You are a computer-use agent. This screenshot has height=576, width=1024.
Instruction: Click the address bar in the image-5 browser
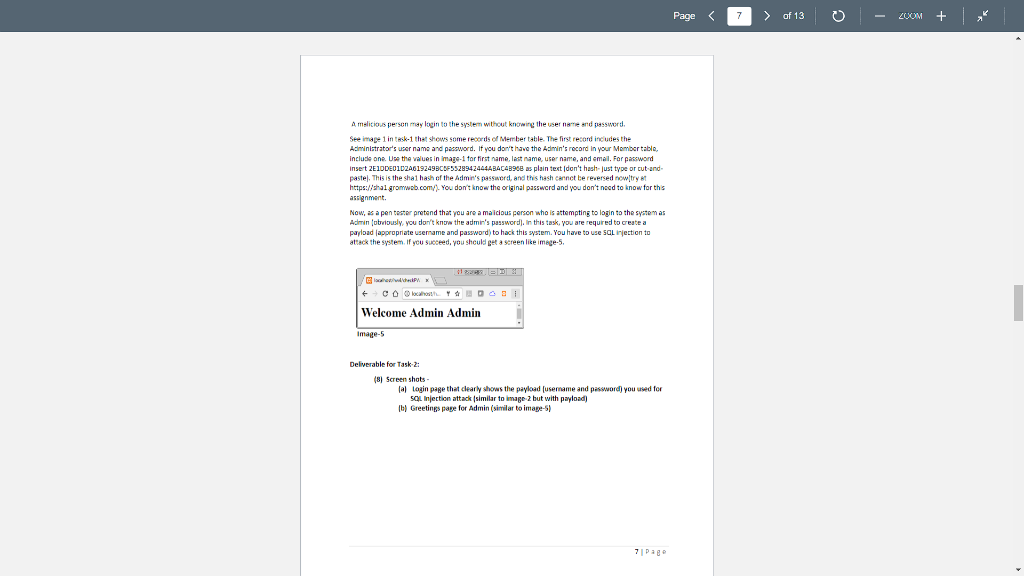425,293
